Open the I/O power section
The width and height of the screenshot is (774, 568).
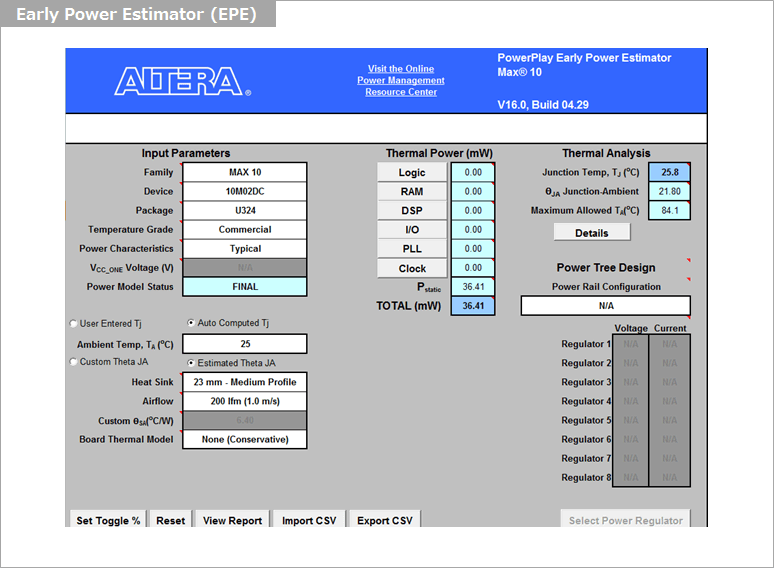click(x=412, y=229)
